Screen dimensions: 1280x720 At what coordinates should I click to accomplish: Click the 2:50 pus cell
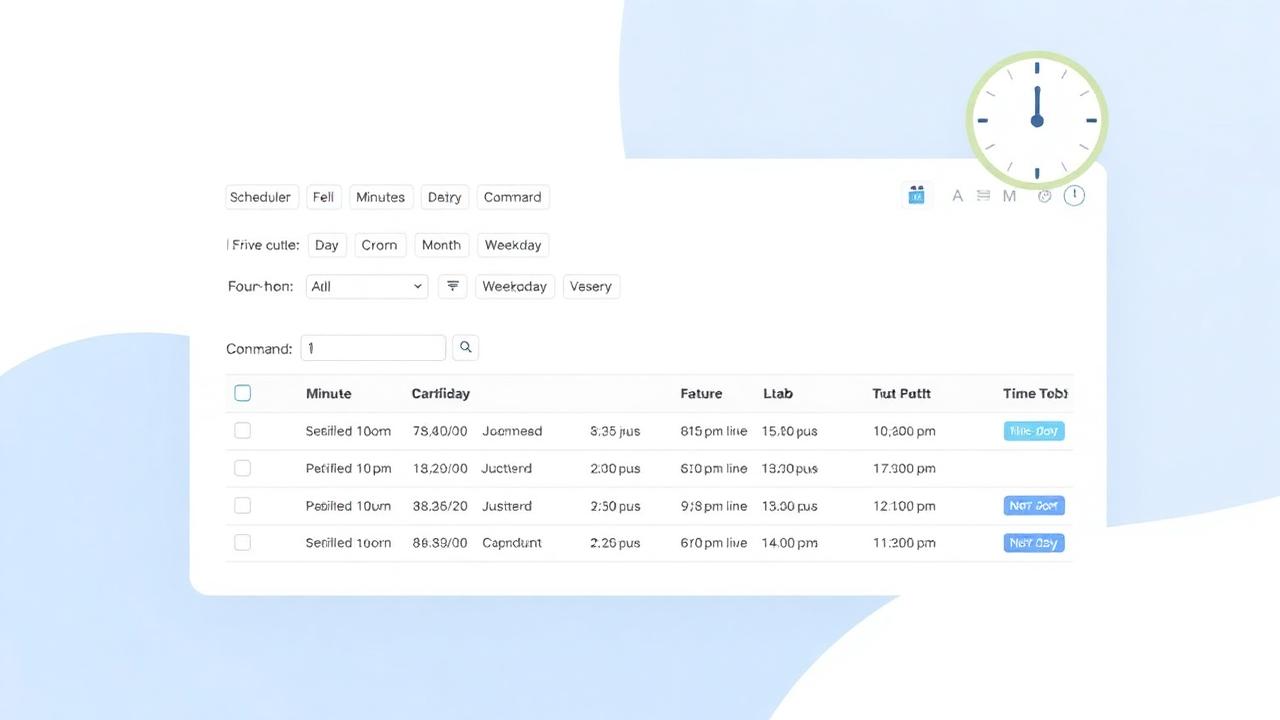[x=615, y=506]
